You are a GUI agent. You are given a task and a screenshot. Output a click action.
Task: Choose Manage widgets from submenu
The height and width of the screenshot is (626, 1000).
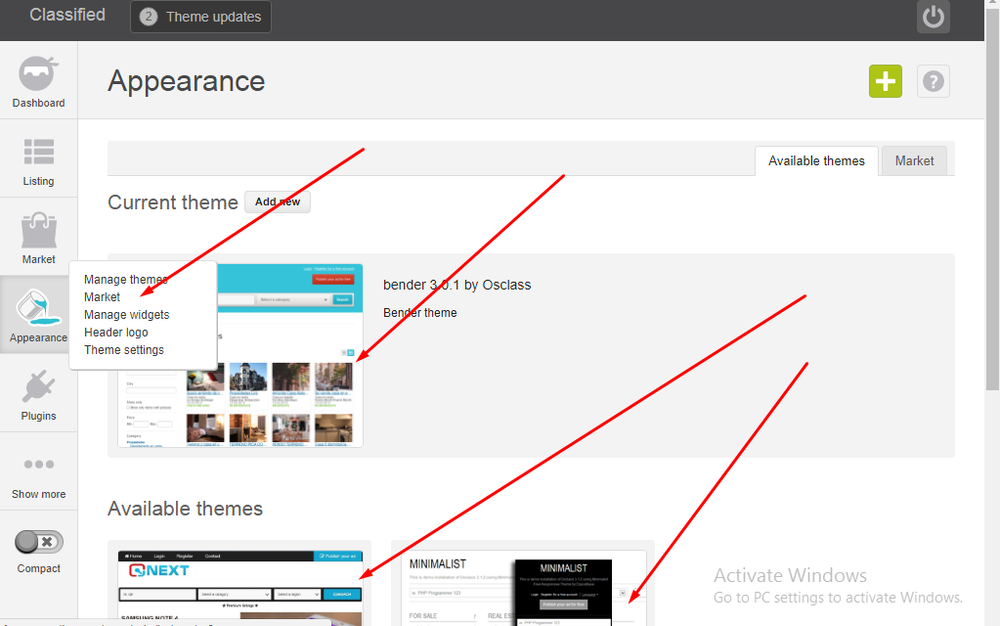[x=126, y=314]
